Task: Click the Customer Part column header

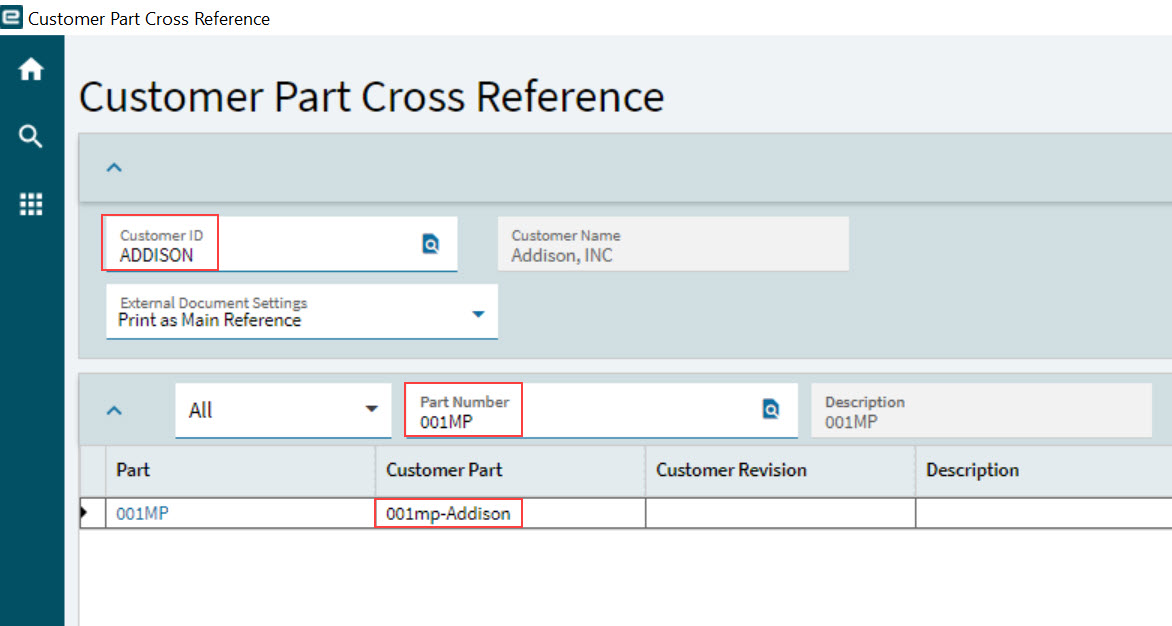Action: [x=444, y=470]
